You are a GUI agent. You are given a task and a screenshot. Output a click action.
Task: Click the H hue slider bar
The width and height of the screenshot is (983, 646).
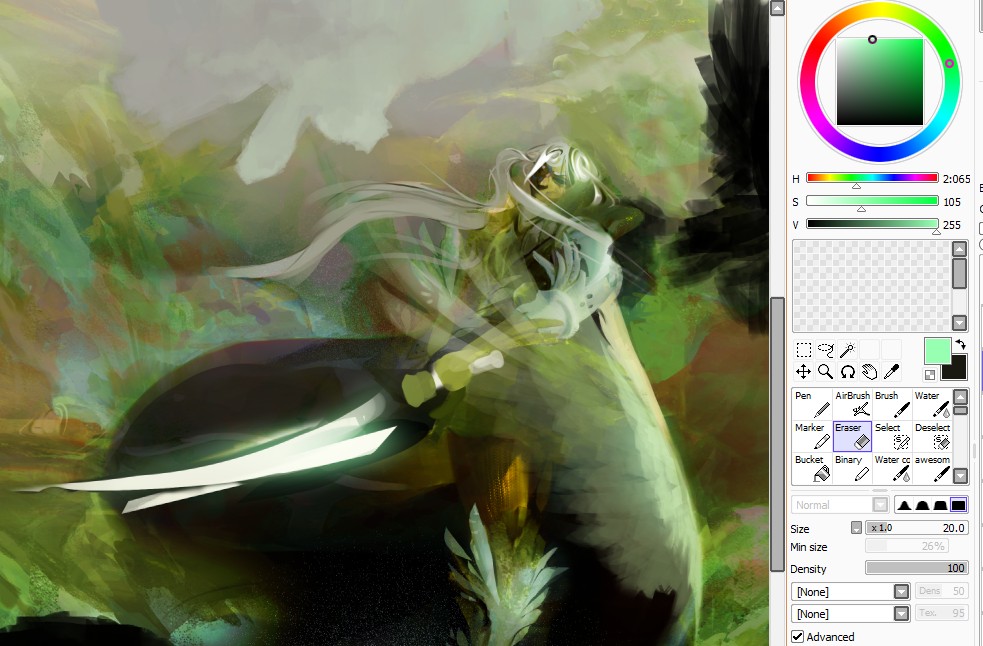coord(872,178)
